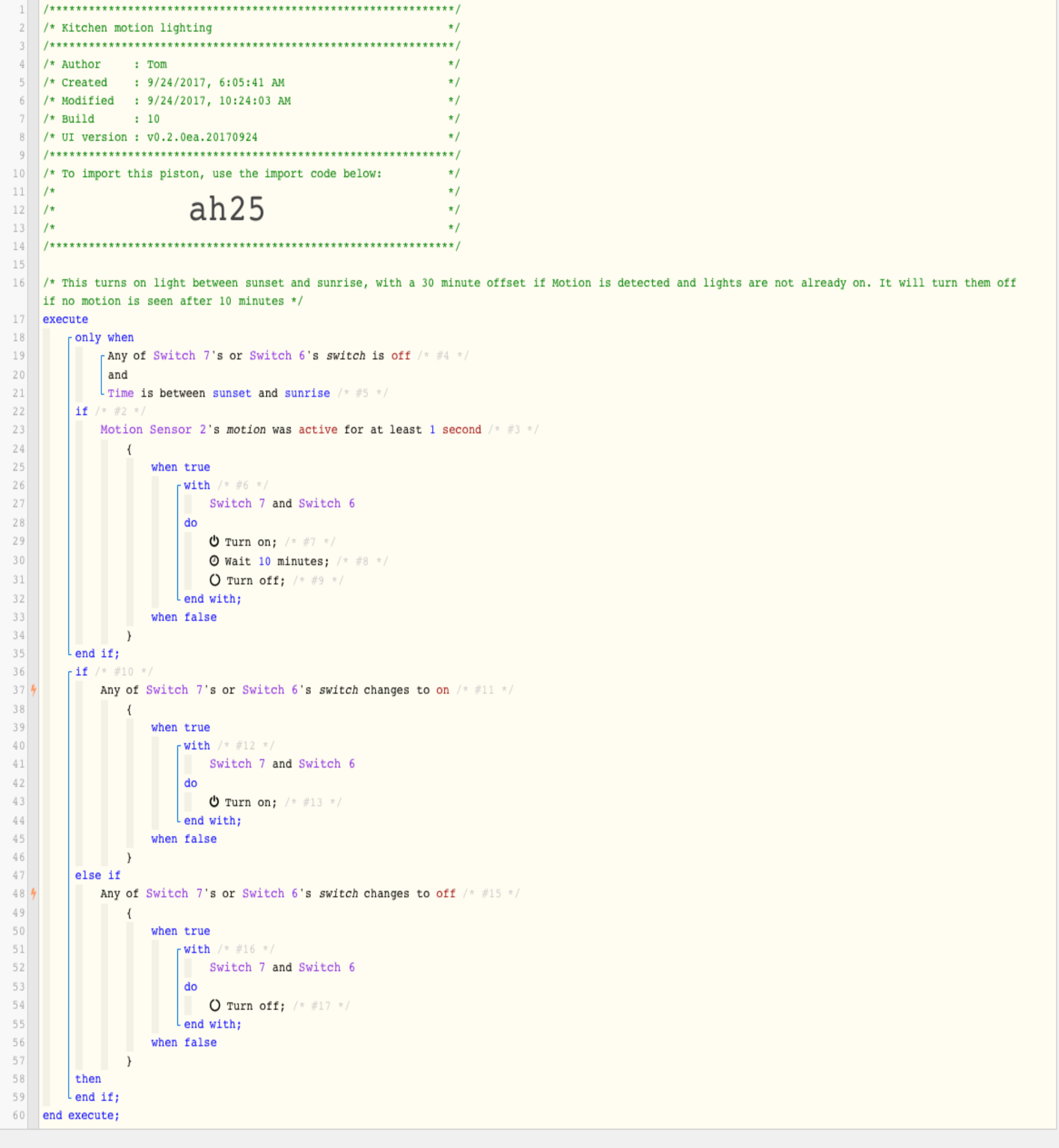Click the 'do' keyword on line 28
This screenshot has width=1059, height=1148.
point(190,523)
